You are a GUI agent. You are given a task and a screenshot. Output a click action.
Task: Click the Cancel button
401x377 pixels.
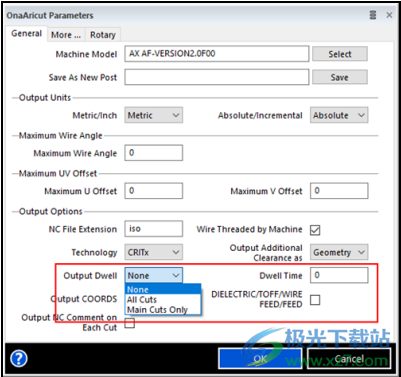pos(349,358)
